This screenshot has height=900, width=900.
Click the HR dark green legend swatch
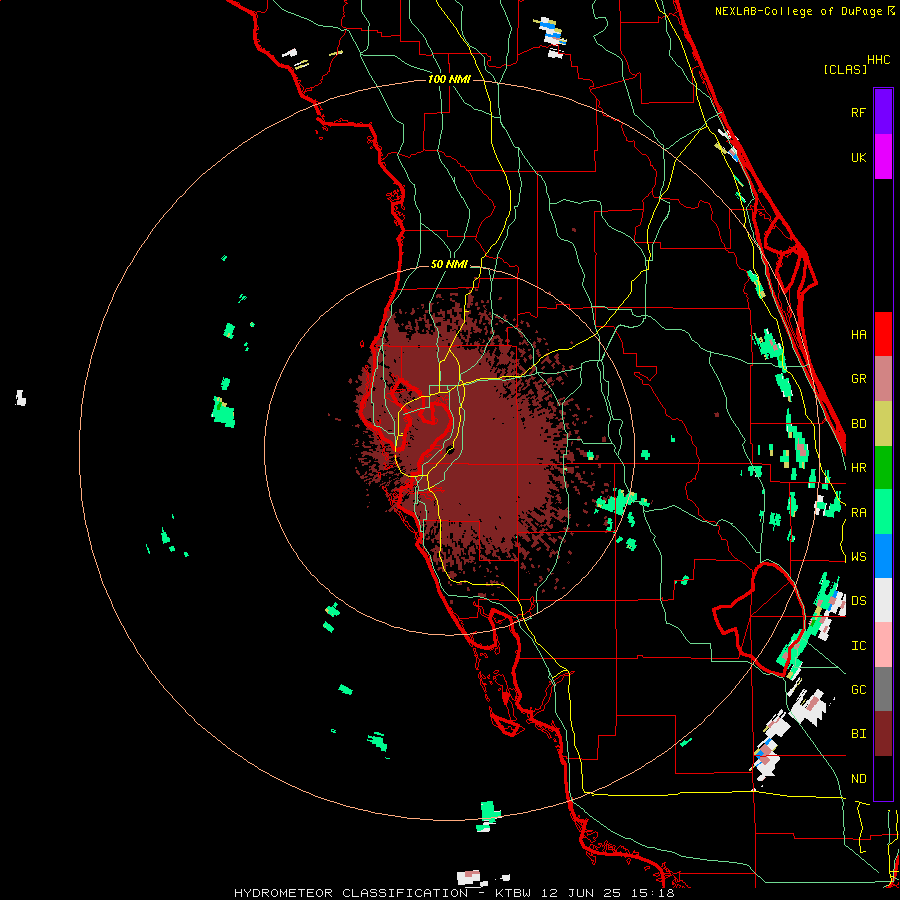883,468
